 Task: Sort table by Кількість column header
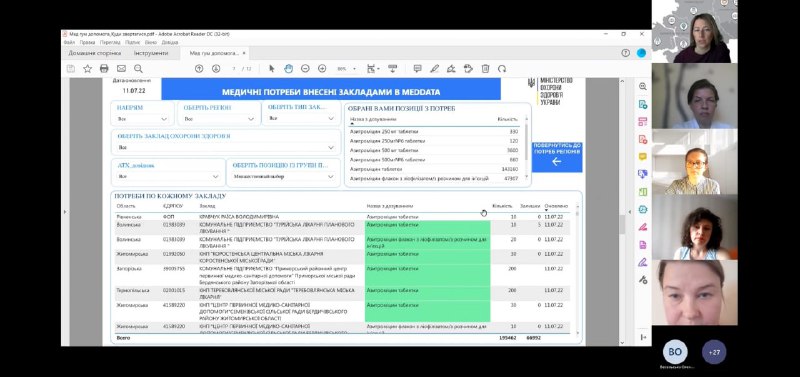502,206
